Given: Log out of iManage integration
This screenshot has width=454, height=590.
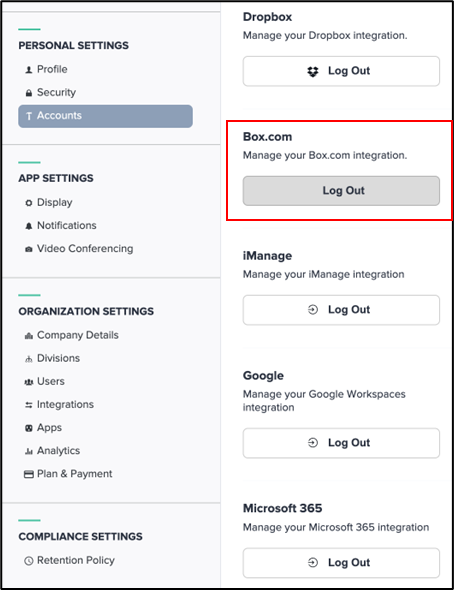Looking at the screenshot, I should point(341,310).
